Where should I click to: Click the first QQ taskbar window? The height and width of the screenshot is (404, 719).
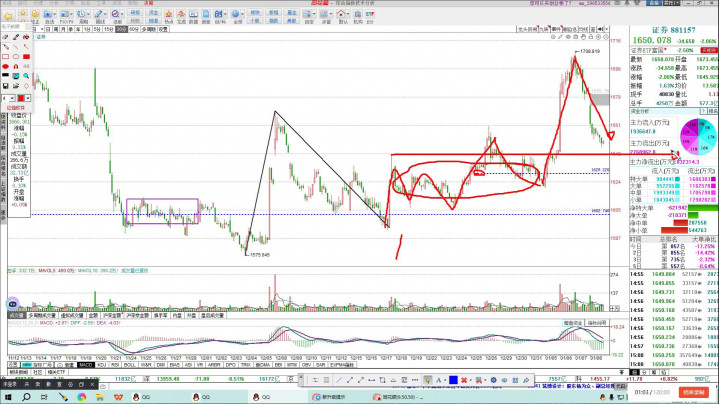coord(142,397)
